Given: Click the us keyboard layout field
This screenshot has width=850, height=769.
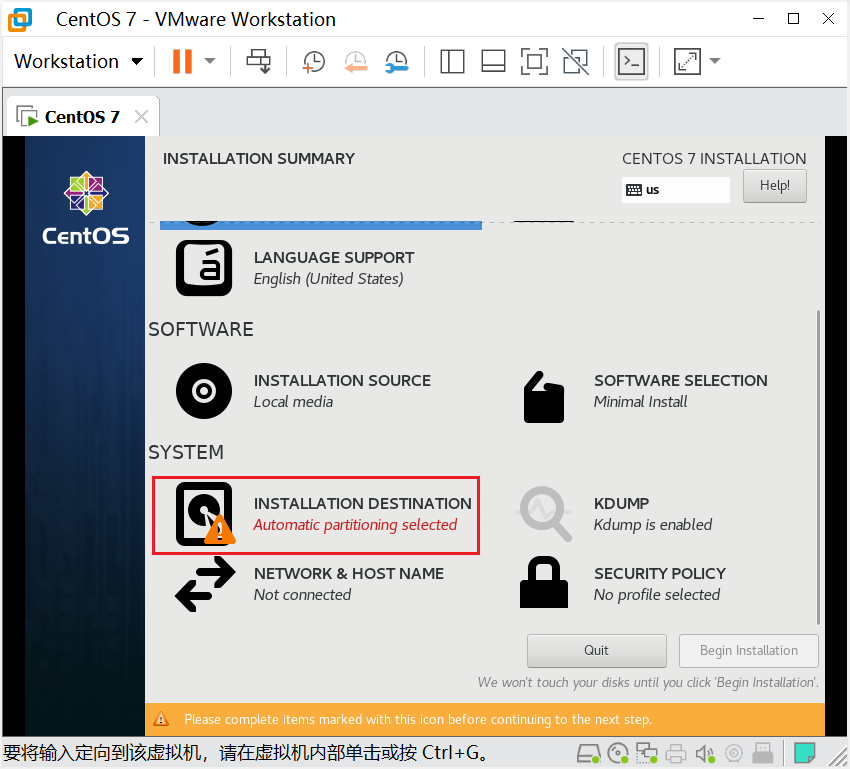Looking at the screenshot, I should tap(676, 189).
